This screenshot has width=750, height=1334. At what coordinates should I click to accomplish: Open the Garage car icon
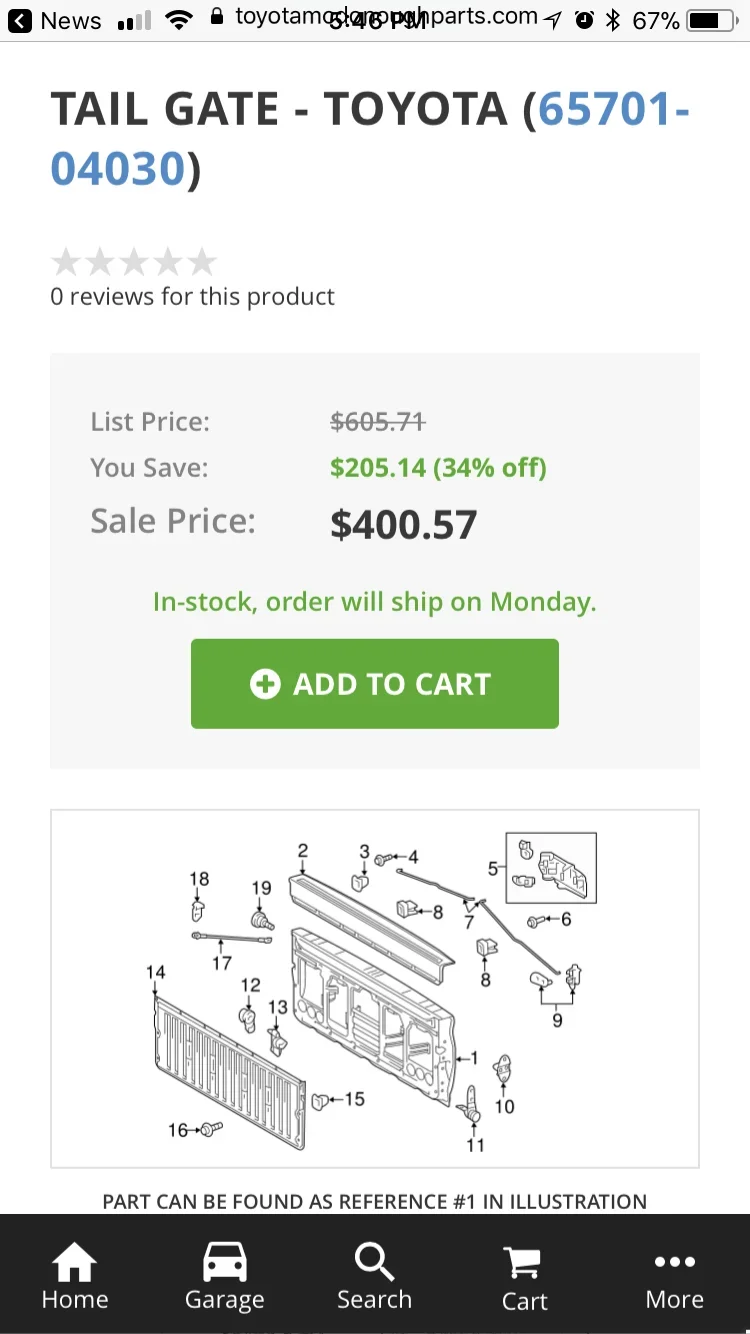(x=225, y=1262)
